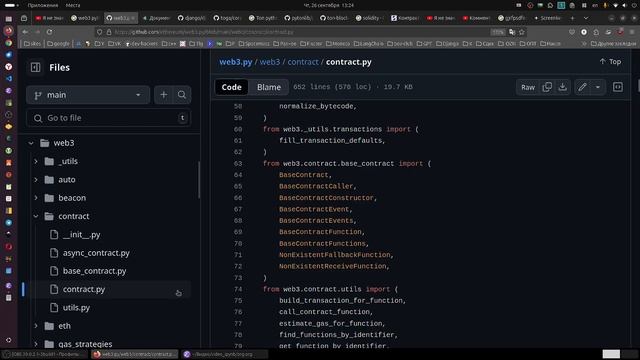640x360 pixels.
Task: Open utils.py in file tree
Action: pyautogui.click(x=76, y=308)
